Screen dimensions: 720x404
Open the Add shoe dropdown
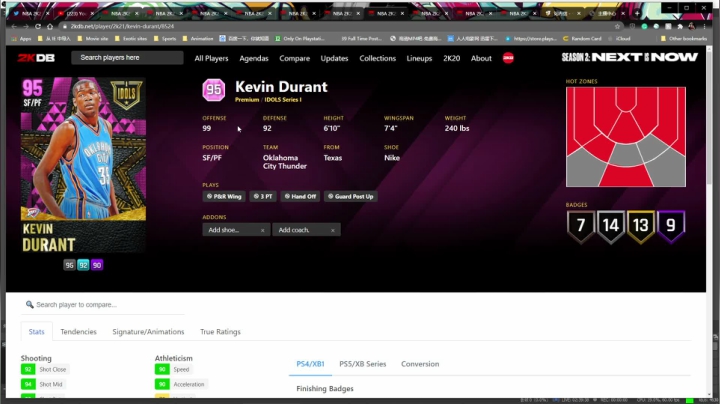click(236, 230)
